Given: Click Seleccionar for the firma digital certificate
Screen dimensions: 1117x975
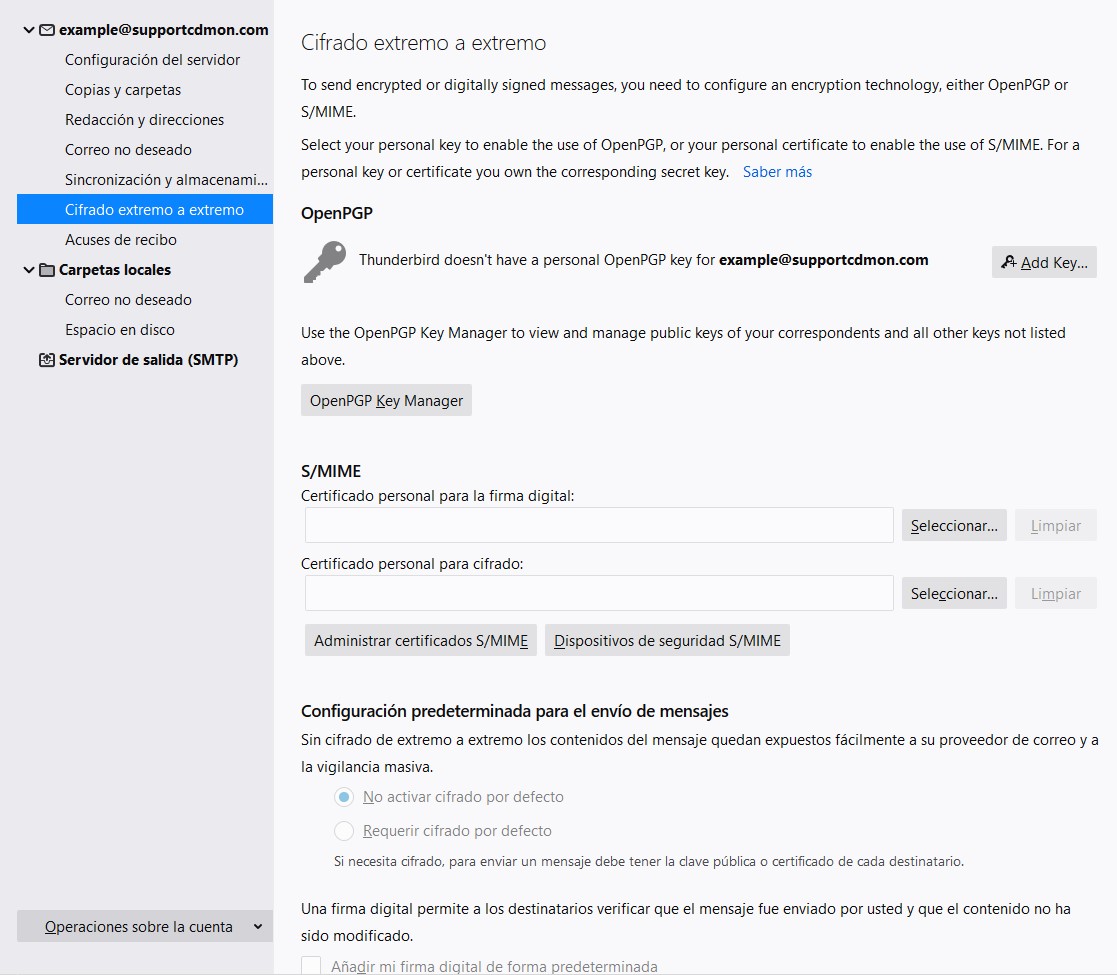Looking at the screenshot, I should [x=953, y=525].
